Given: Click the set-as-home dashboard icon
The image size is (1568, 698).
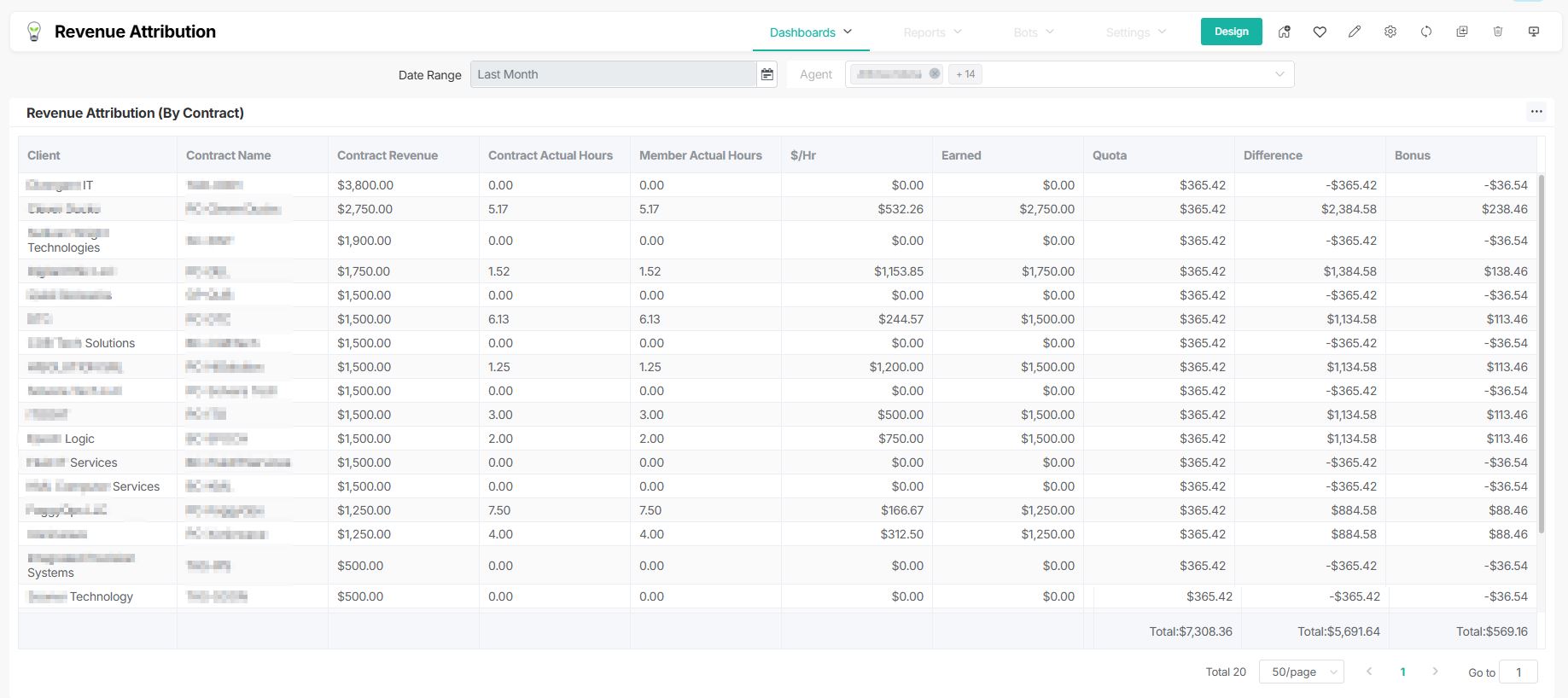Looking at the screenshot, I should tap(1284, 32).
